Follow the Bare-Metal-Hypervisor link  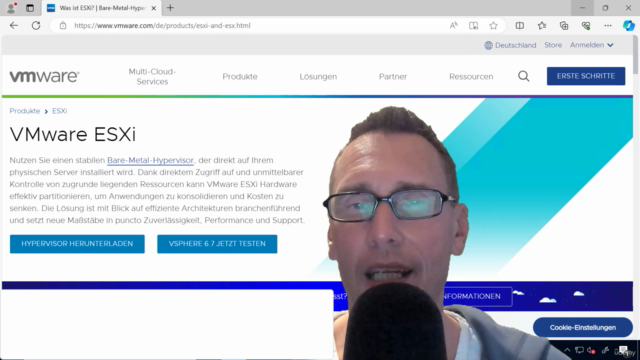point(150,160)
